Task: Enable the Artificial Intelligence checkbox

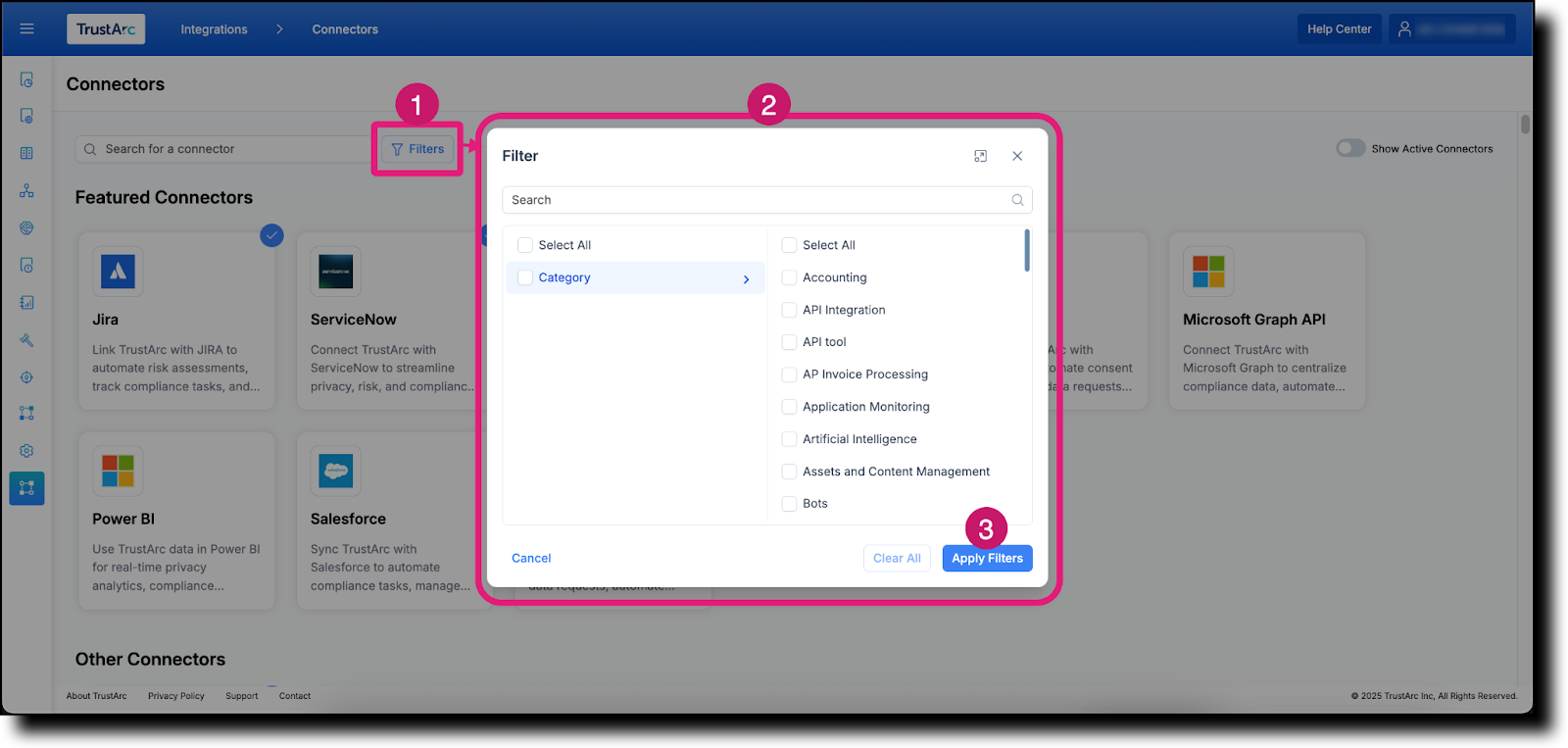Action: [x=789, y=439]
